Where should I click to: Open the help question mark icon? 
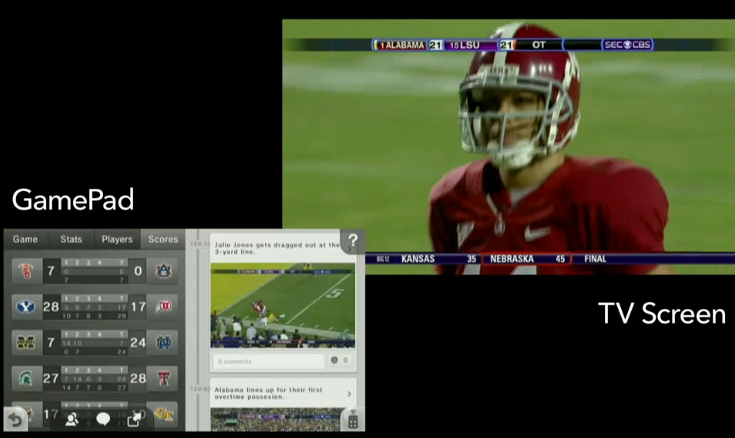point(351,240)
